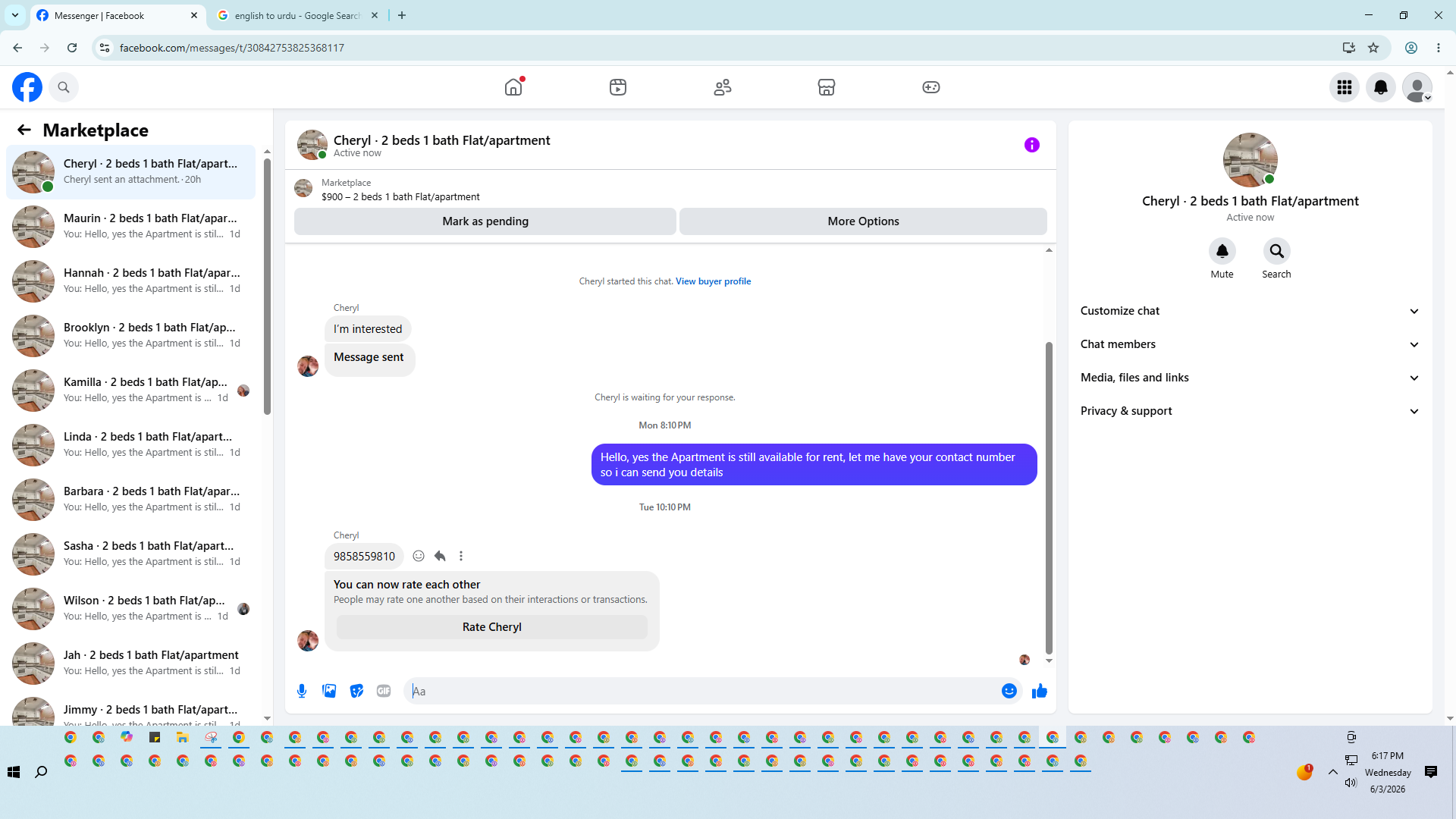
Task: Open Jah's apartment conversation
Action: pos(130,663)
